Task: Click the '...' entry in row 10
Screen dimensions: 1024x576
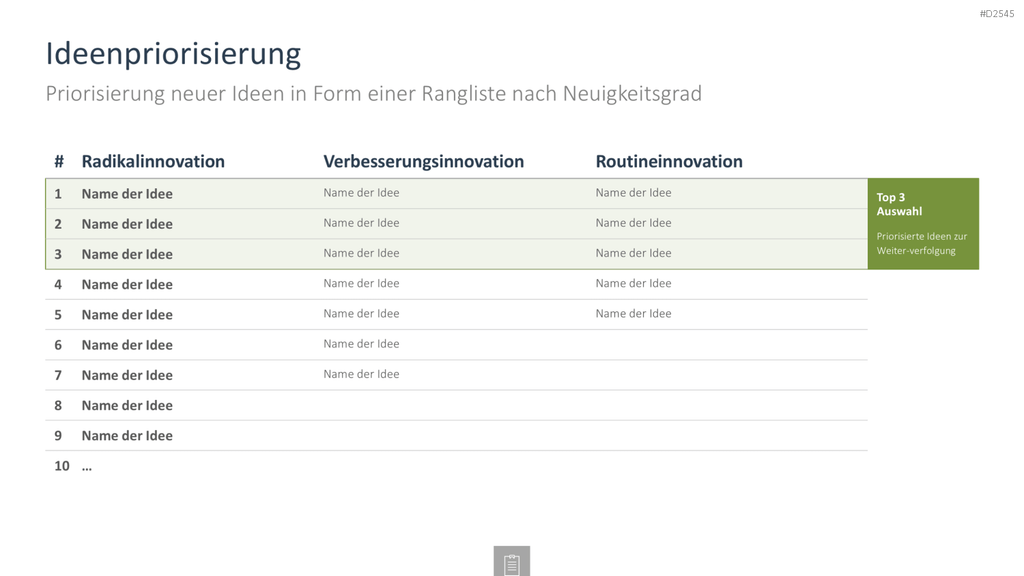Action: click(x=87, y=468)
